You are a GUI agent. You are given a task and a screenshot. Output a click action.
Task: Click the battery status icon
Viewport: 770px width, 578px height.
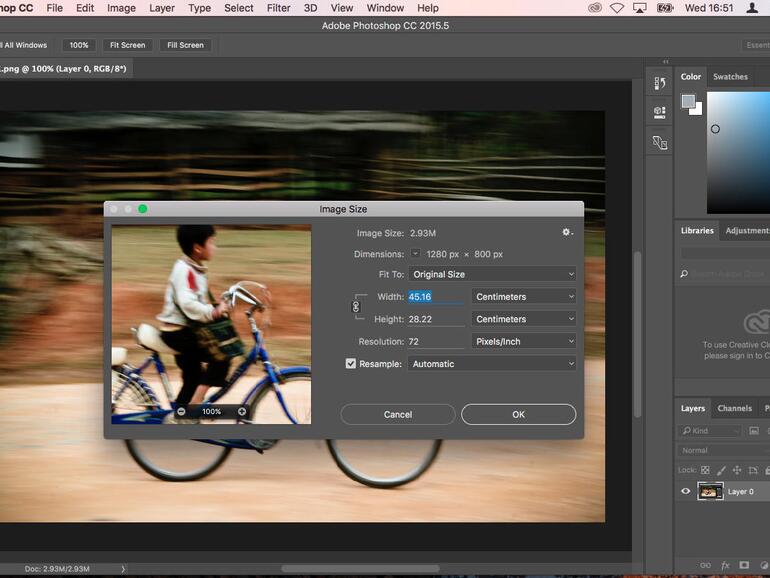tap(665, 8)
